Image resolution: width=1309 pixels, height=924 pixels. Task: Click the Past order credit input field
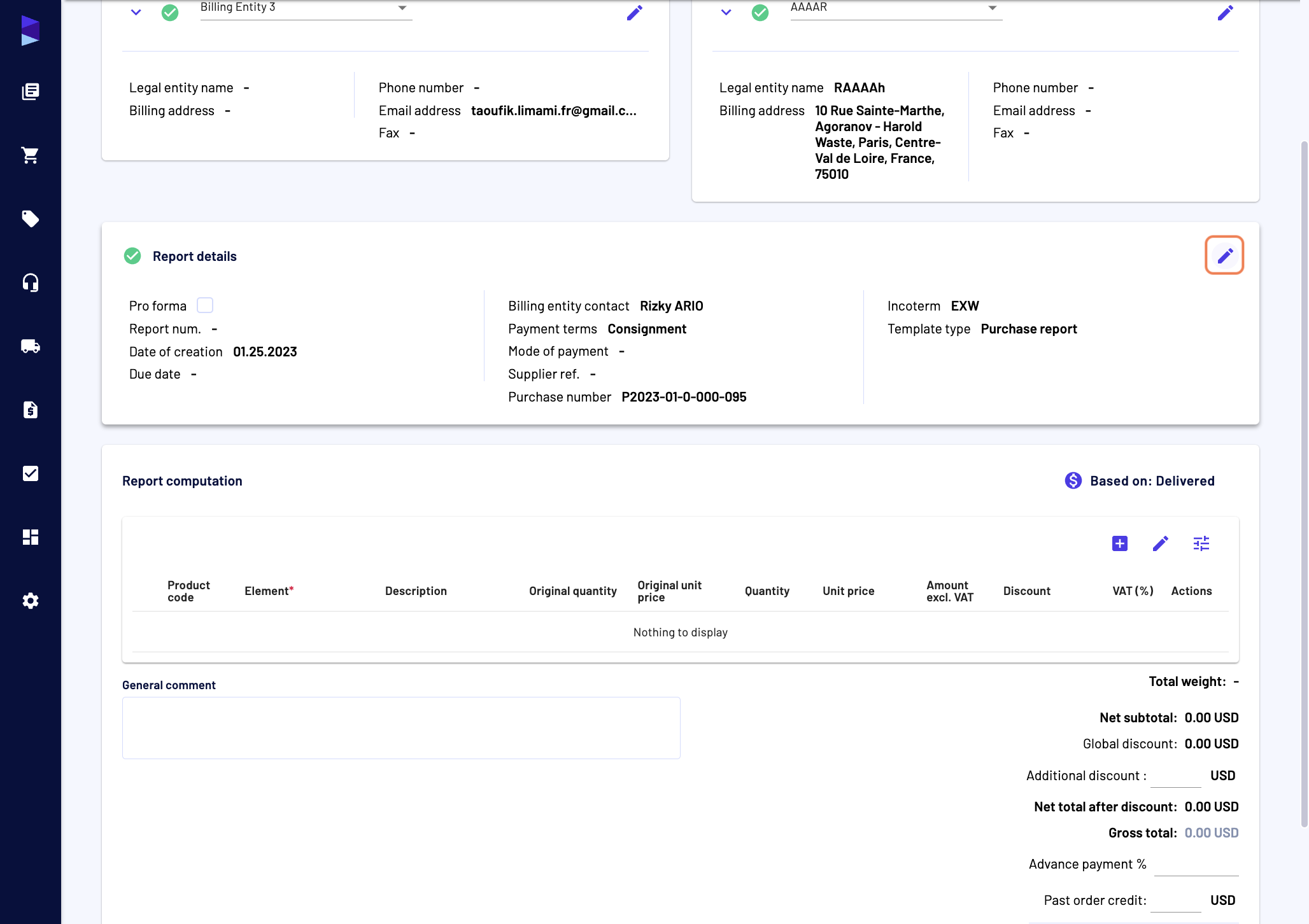tap(1176, 900)
